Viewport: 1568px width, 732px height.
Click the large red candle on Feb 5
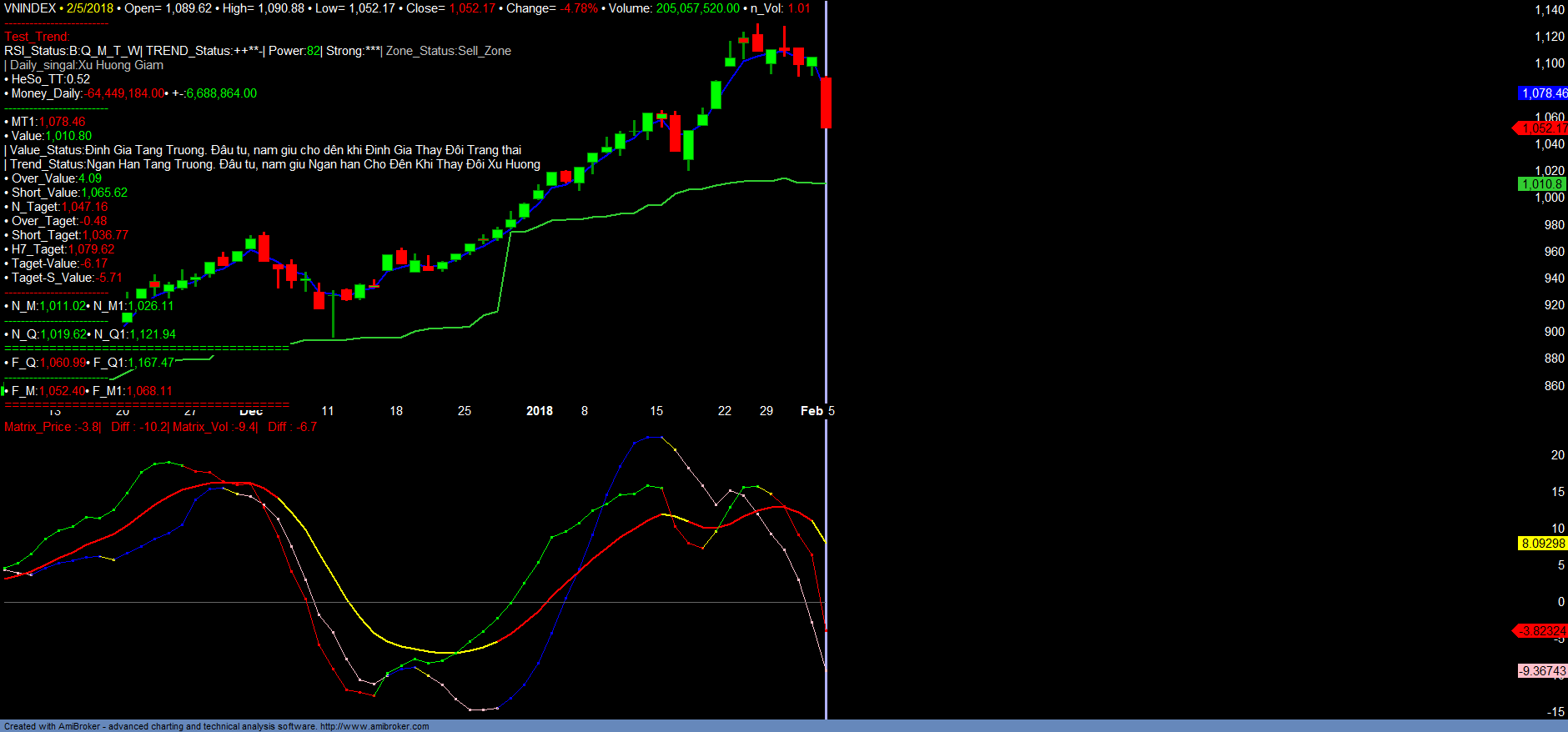click(826, 103)
